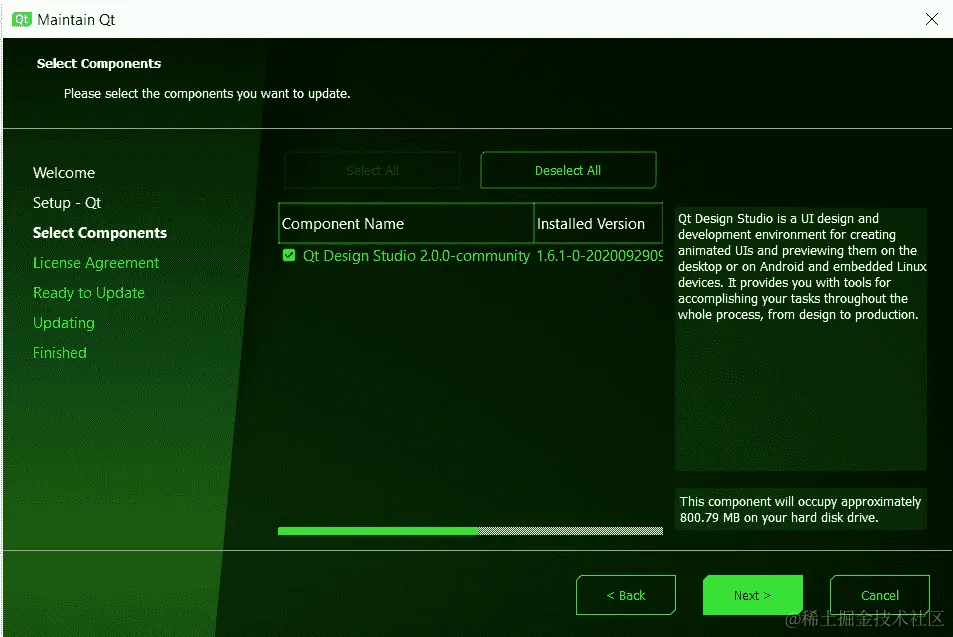
Task: Click the green progress bar
Action: point(470,531)
